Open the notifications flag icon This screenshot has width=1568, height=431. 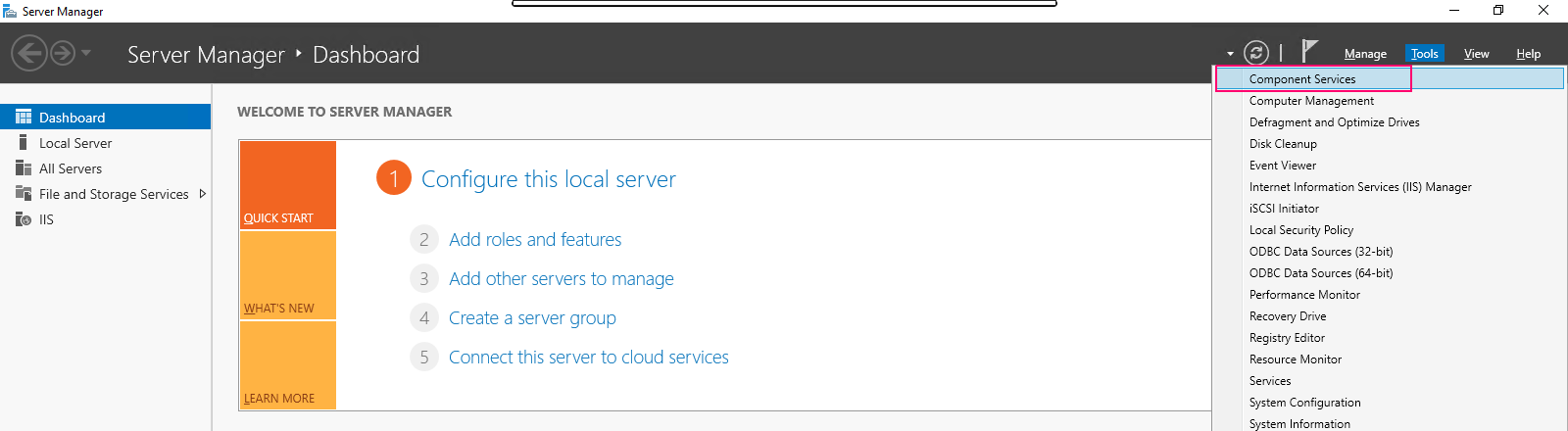tap(1309, 51)
